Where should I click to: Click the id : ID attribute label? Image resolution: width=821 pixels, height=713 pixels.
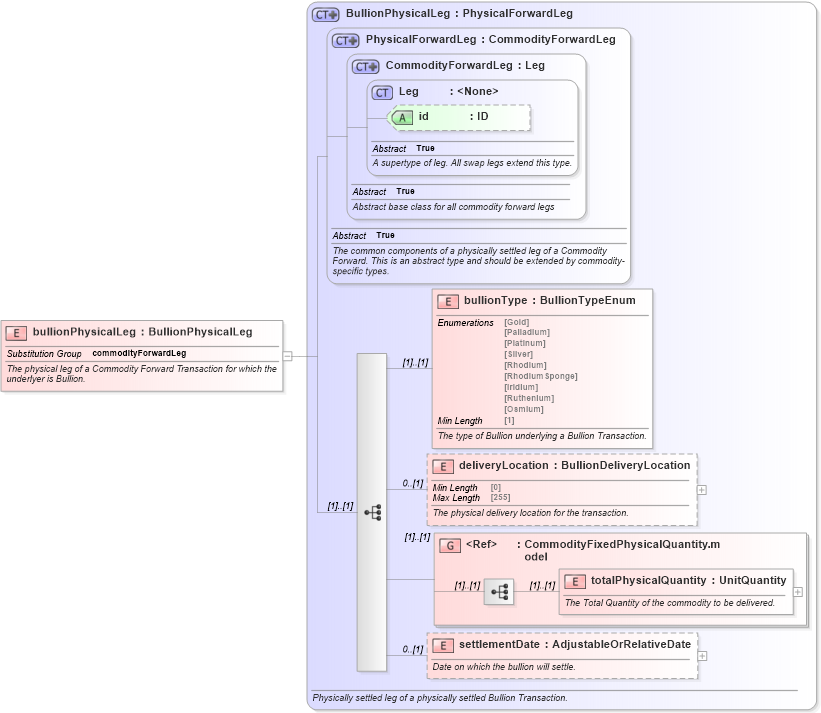click(453, 116)
